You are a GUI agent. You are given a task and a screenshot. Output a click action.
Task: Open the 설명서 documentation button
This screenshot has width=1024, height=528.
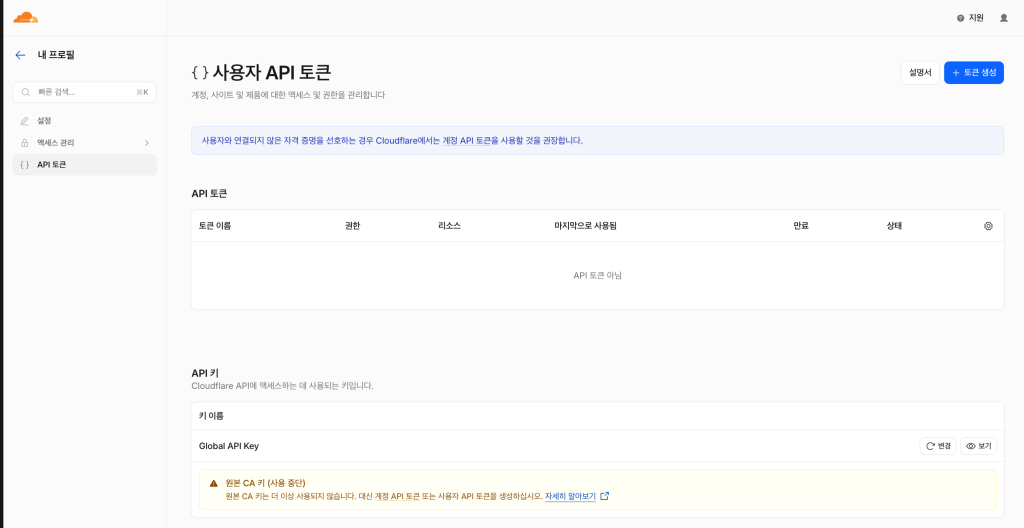[920, 73]
